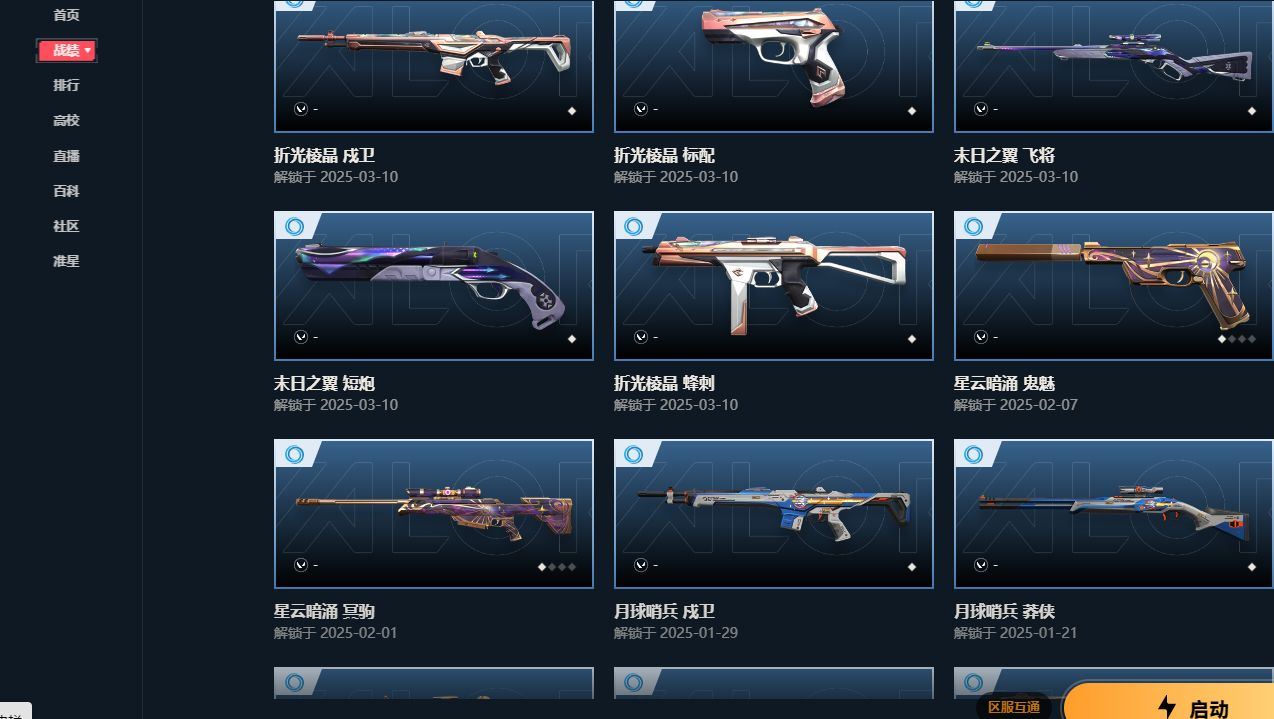Click lightning bolt icon on 启动 button

[x=1166, y=707]
